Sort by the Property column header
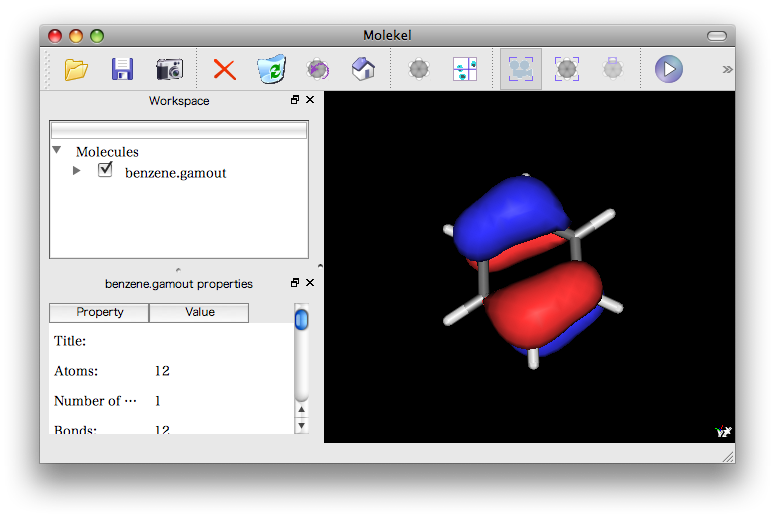 [x=99, y=312]
